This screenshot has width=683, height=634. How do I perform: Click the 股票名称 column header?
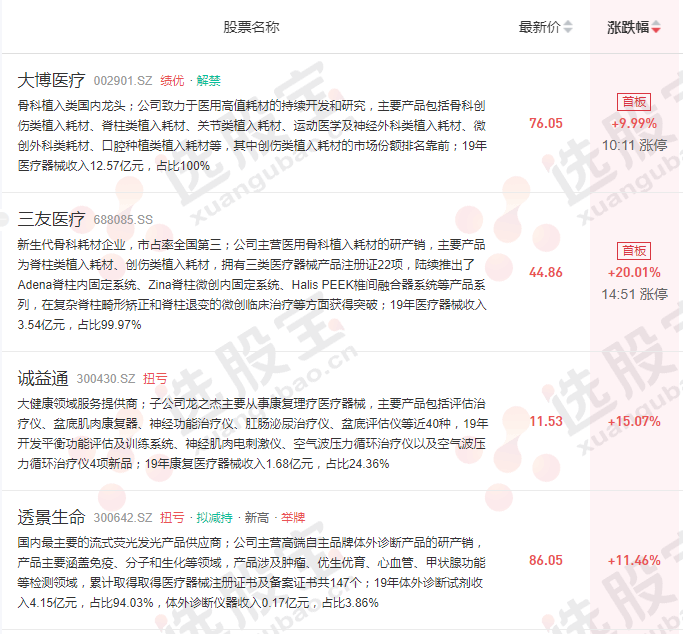tap(251, 27)
